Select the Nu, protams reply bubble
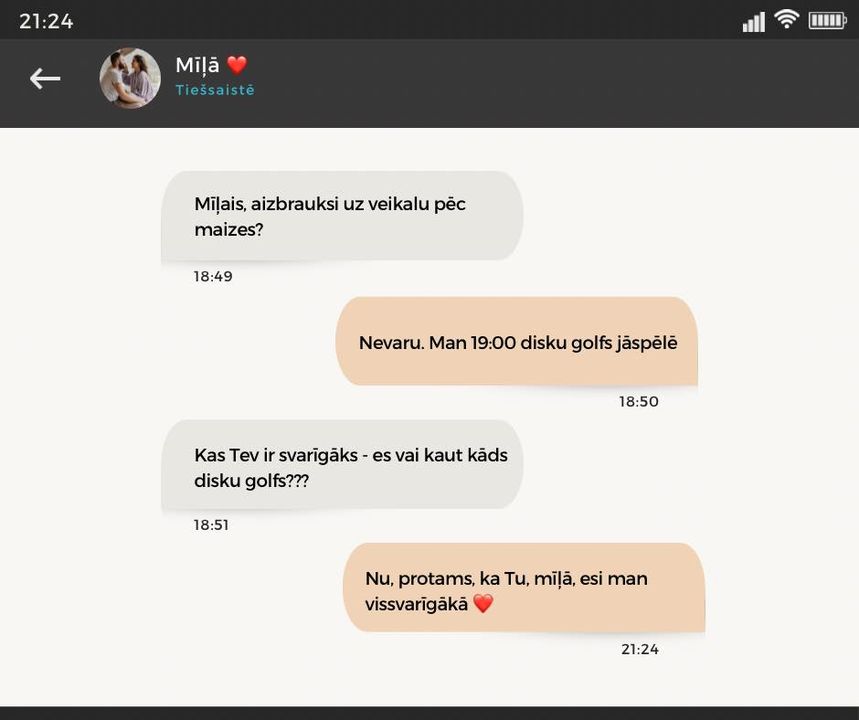 click(x=524, y=588)
